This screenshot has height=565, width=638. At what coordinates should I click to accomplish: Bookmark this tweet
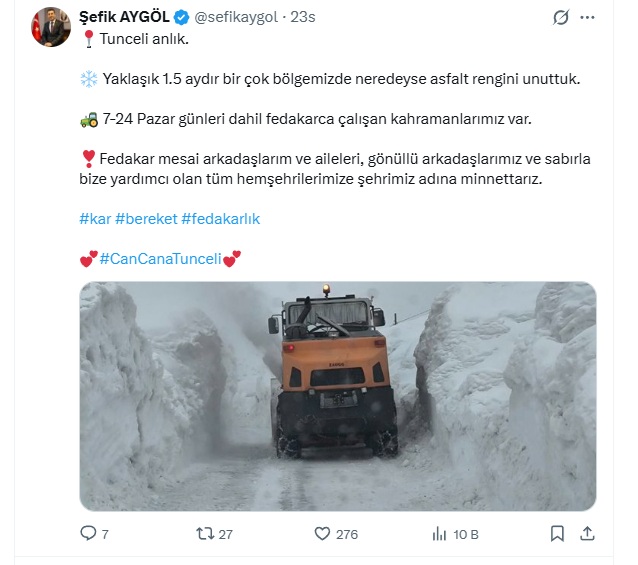[557, 534]
